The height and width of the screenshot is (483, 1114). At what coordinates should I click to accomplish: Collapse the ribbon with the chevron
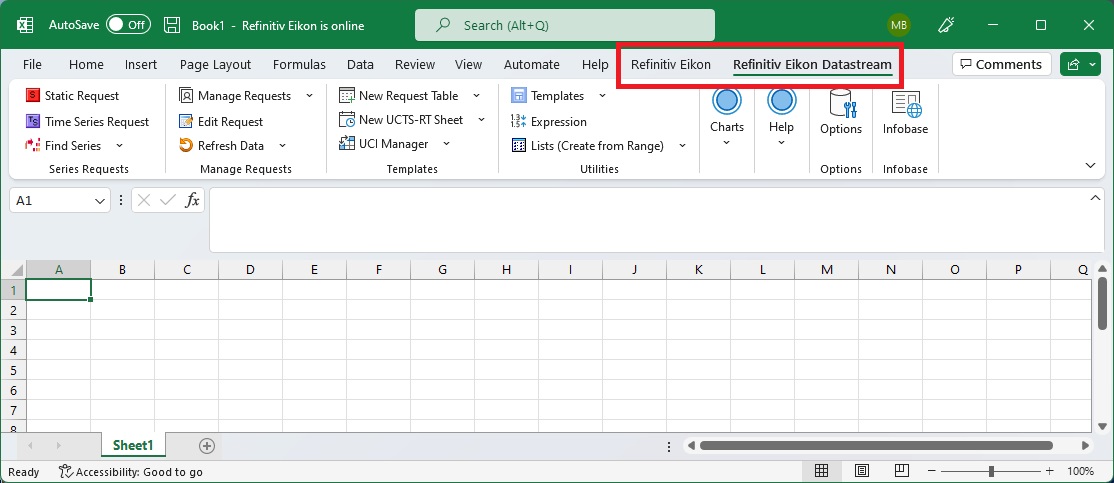click(x=1091, y=165)
